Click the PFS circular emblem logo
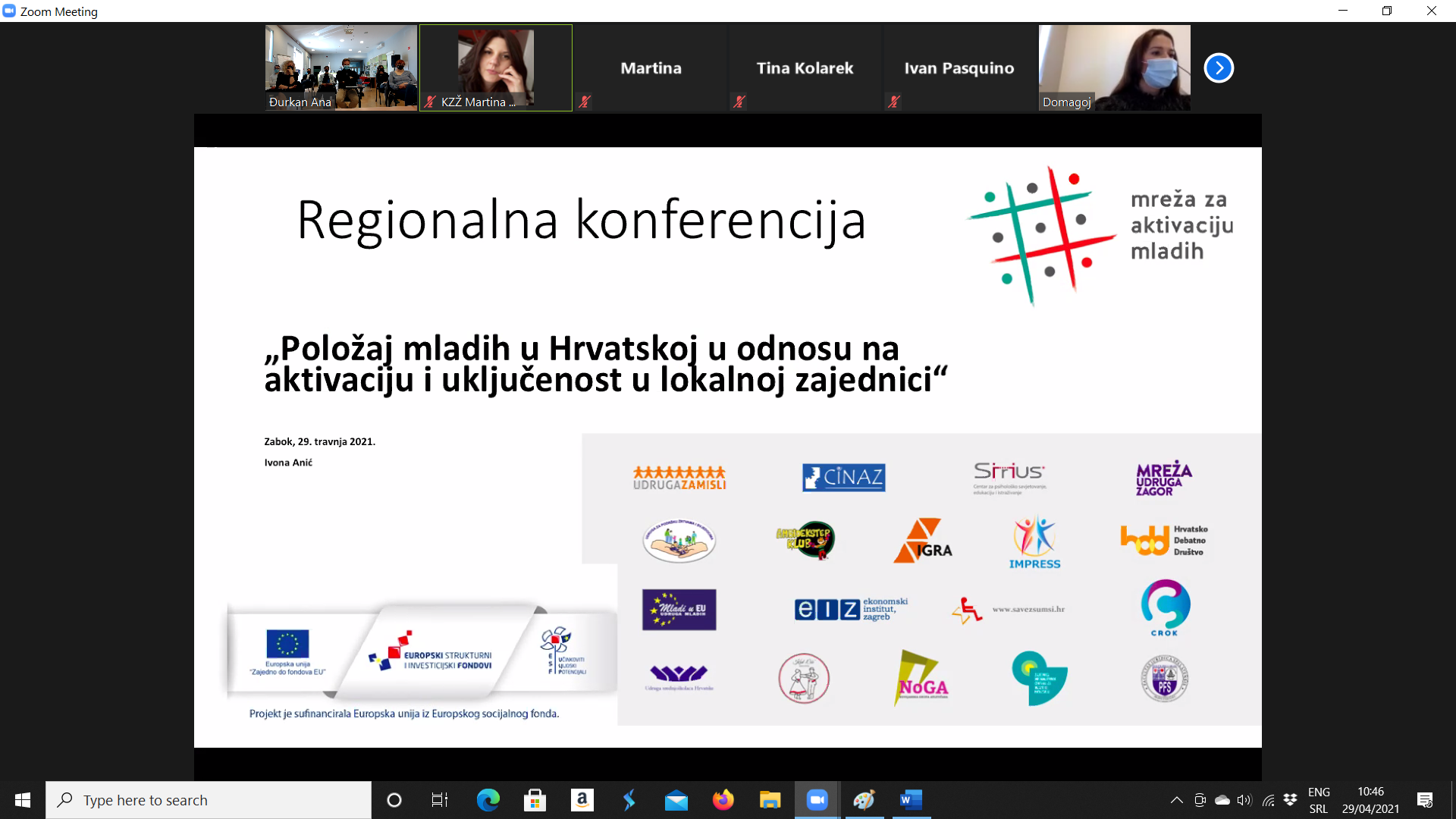Viewport: 1456px width, 819px height. point(1165,678)
